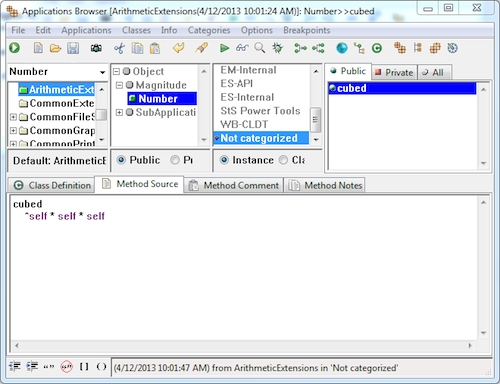Click the save floppy disk icon
Viewport: 500px width, 384px height.
73,48
